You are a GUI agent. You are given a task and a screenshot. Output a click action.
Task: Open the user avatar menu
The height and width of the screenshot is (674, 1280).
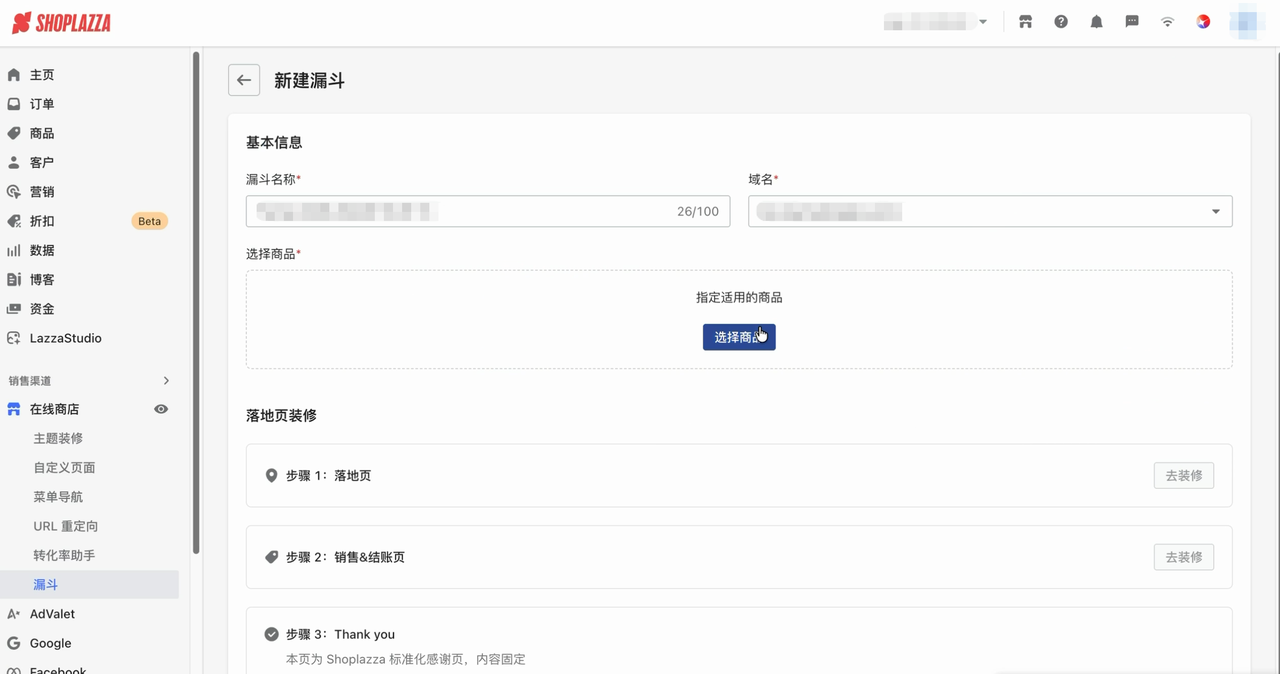coord(1246,22)
